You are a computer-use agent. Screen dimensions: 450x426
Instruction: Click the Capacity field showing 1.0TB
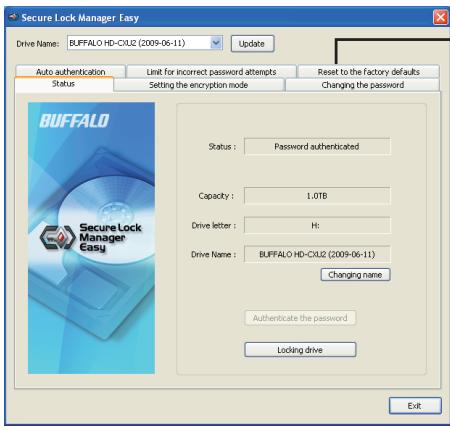coord(317,196)
